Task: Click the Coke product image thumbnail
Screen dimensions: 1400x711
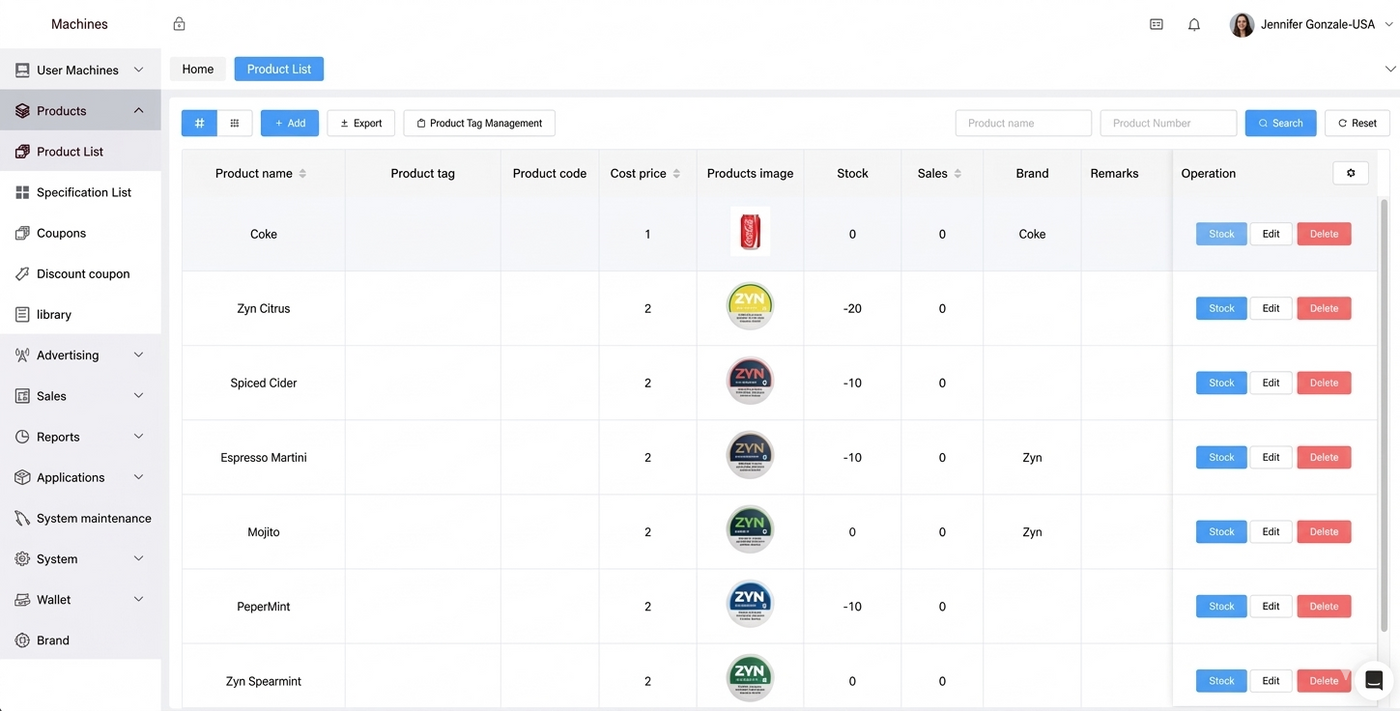Action: click(749, 232)
